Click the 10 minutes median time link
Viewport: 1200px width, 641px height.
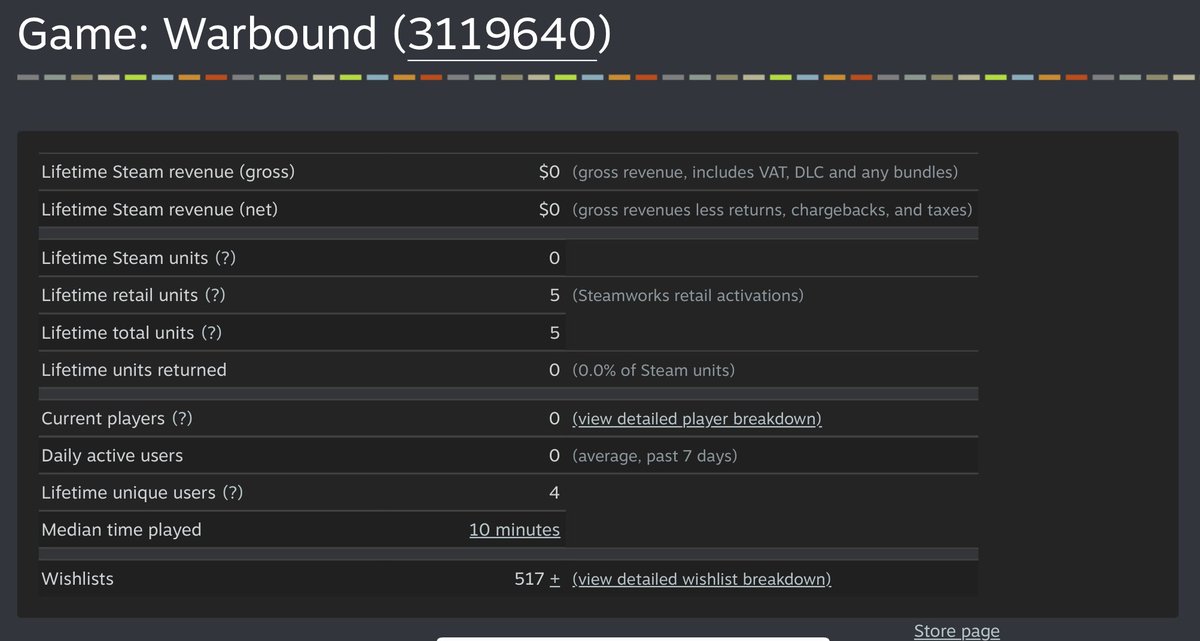tap(514, 530)
